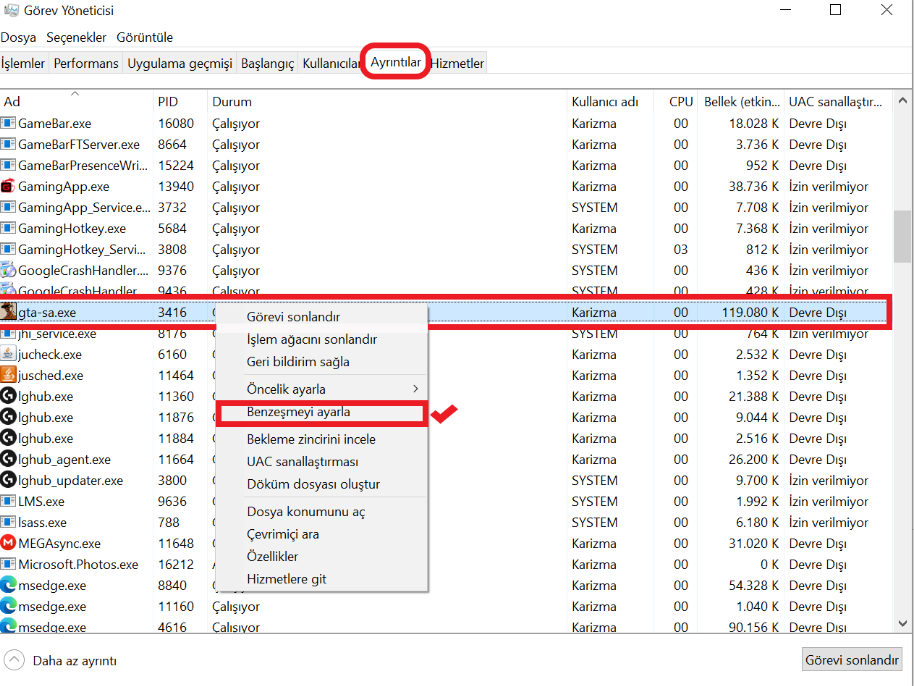Viewport: 914px width, 686px height.
Task: Switch to the Kullanıcılar tab
Action: pos(331,63)
